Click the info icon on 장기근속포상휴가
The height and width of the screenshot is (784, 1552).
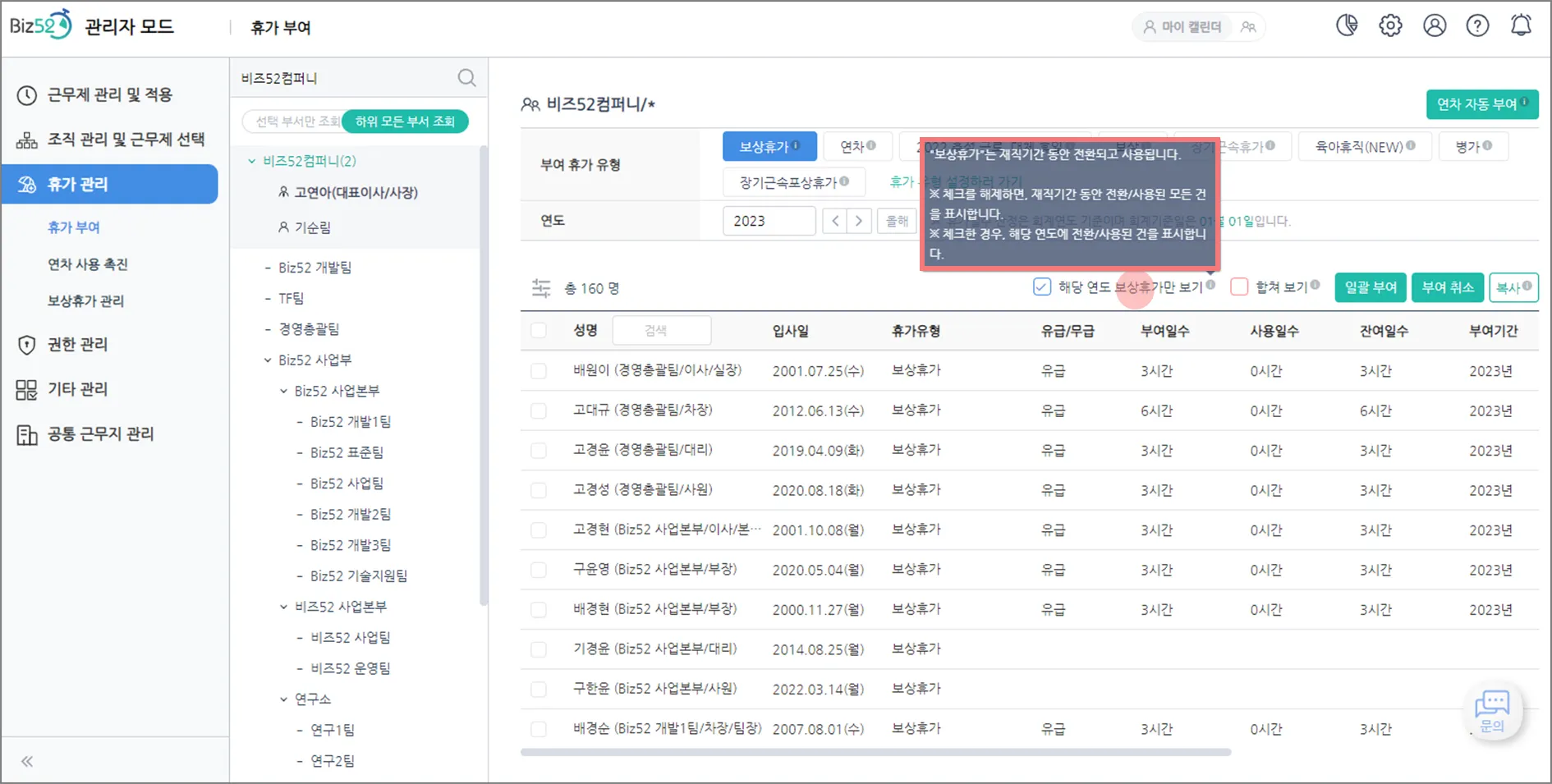[x=844, y=181]
